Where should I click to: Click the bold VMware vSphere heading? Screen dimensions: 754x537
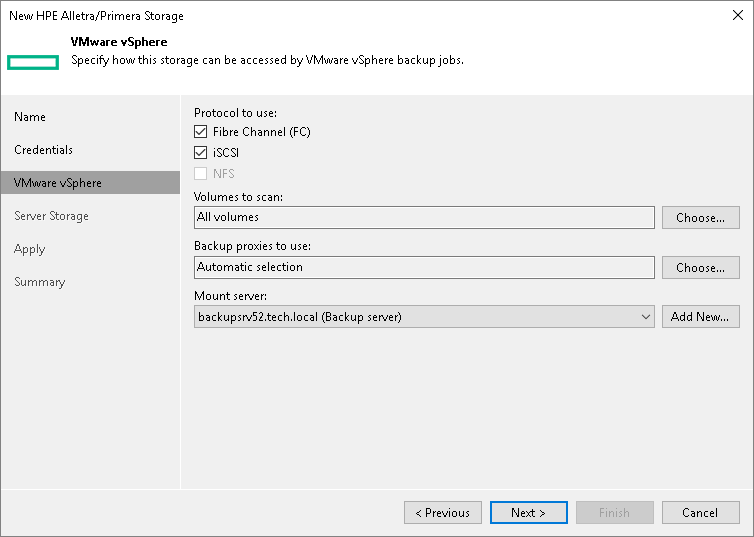pyautogui.click(x=119, y=42)
